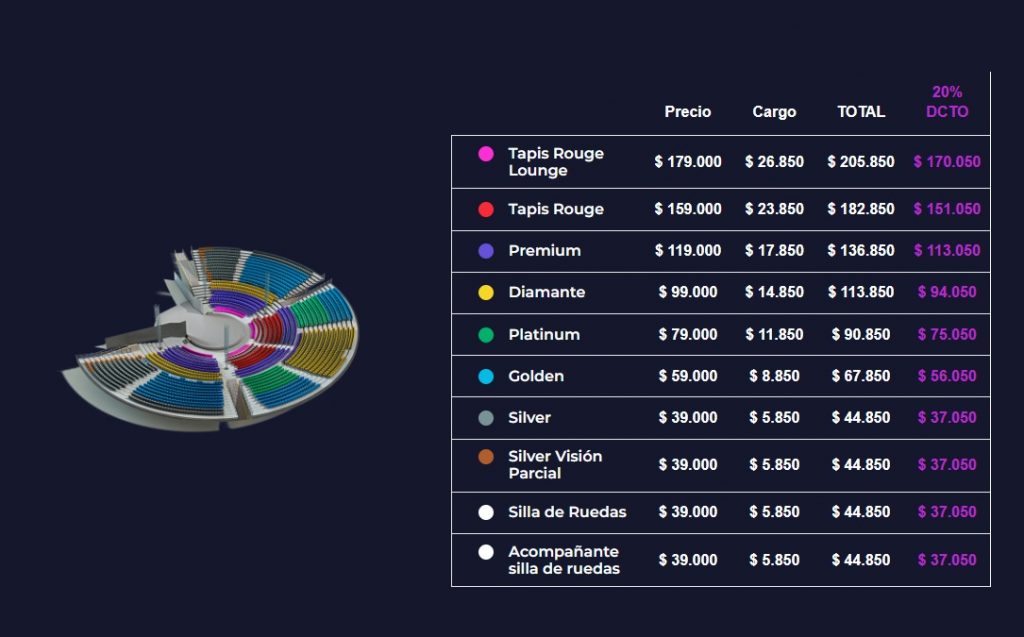This screenshot has width=1024, height=637.
Task: Select the Platinum total $ 90.850
Action: point(861,335)
